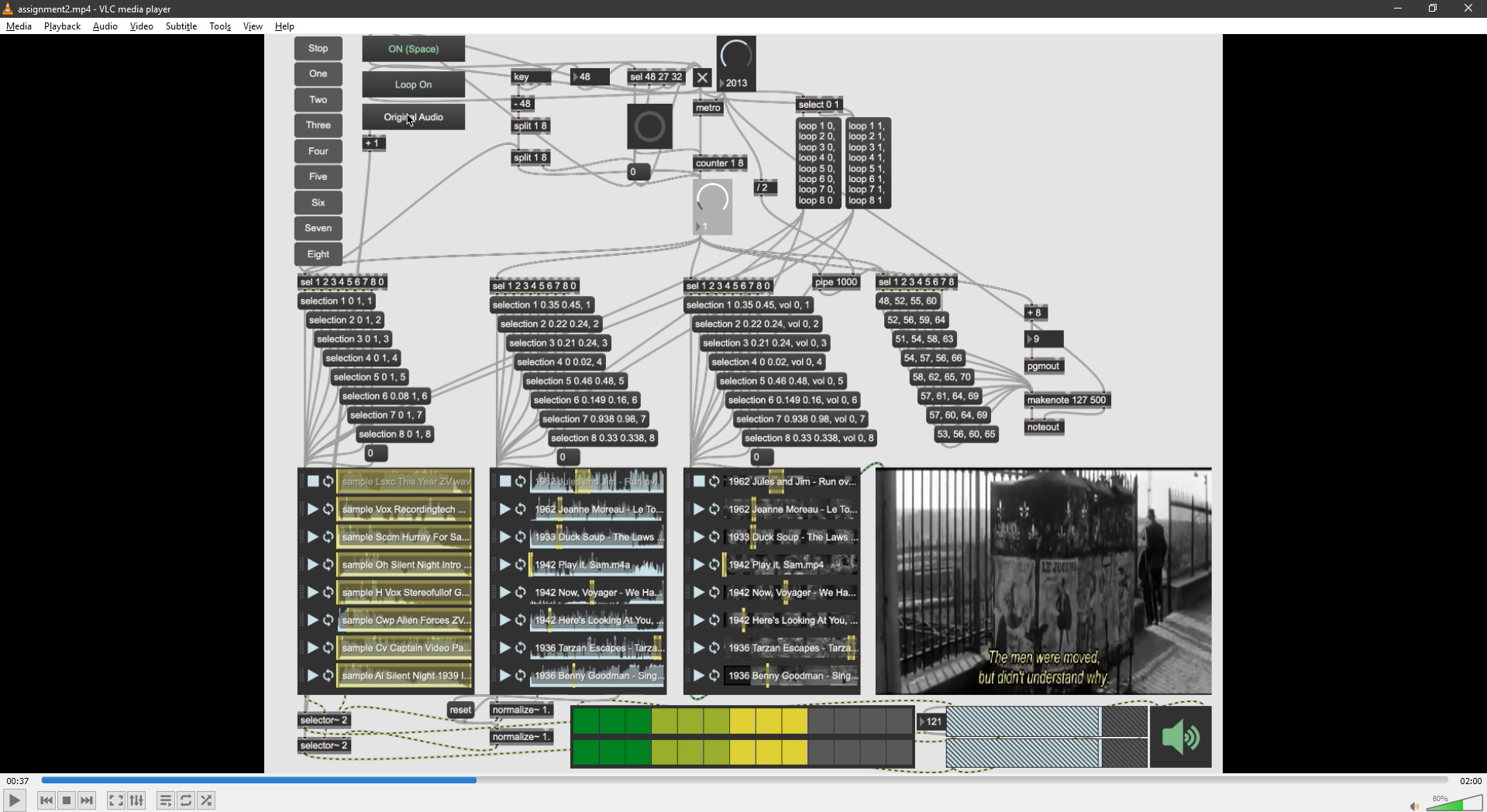Image resolution: width=1487 pixels, height=812 pixels.
Task: Click the 'select 0 1' object
Action: [818, 105]
